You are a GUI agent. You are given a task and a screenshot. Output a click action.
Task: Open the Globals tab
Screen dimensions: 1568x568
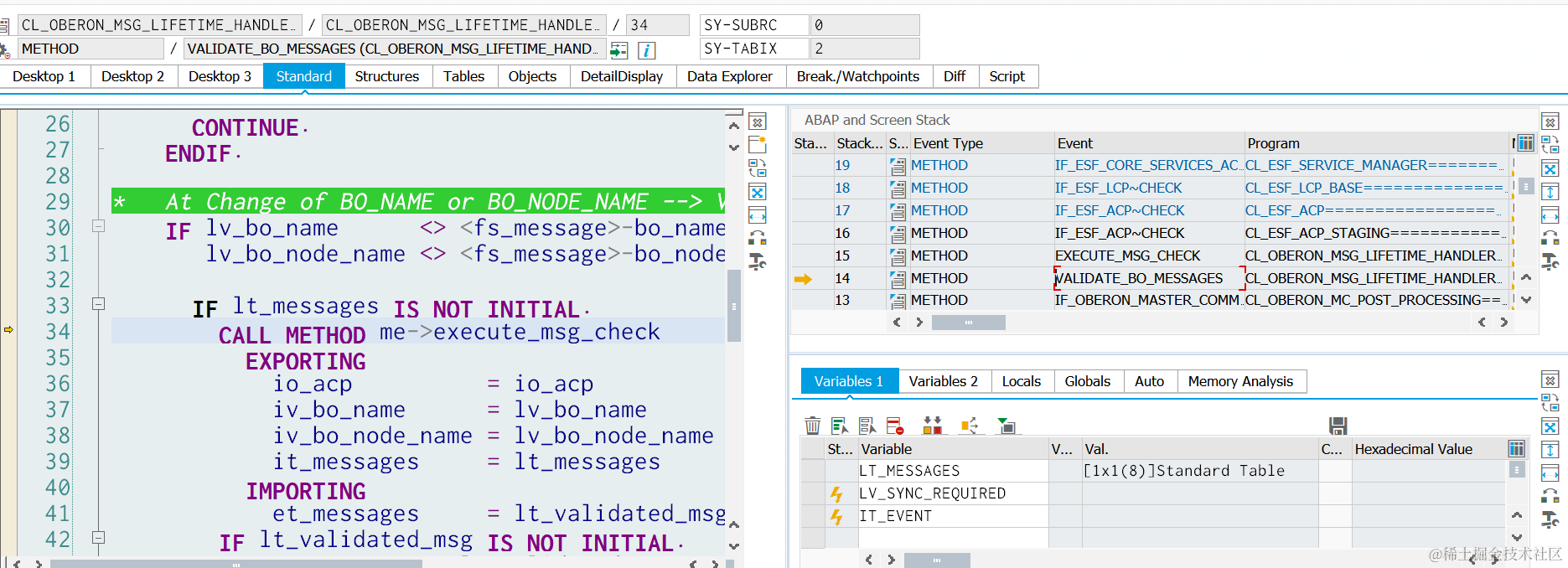(1087, 381)
